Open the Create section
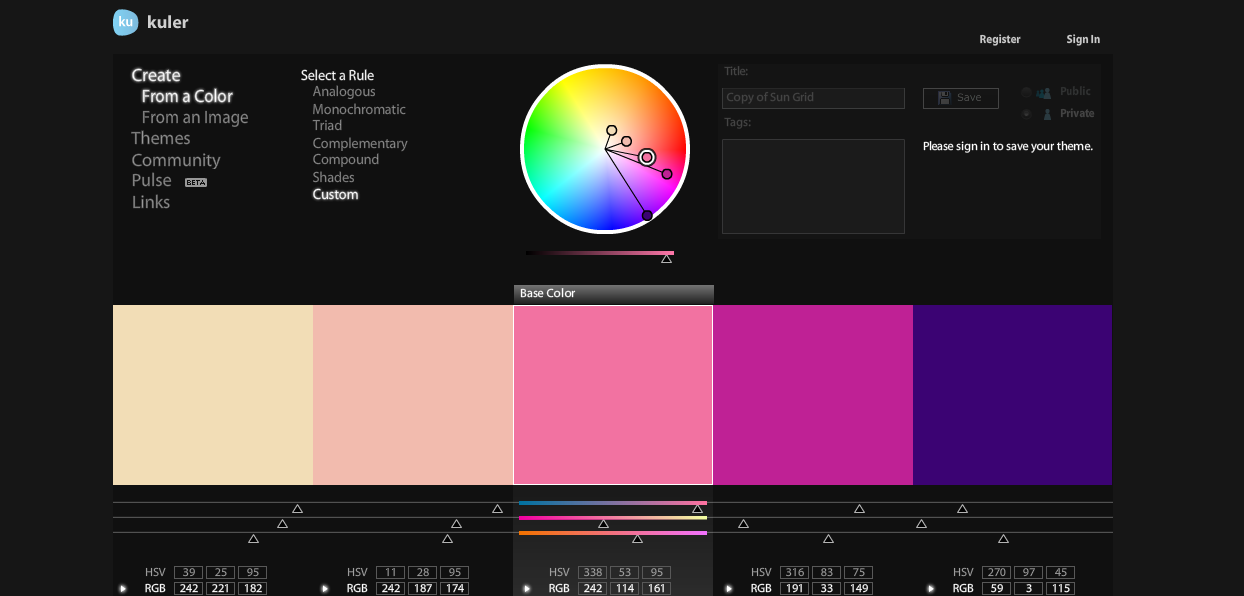Image resolution: width=1244 pixels, height=596 pixels. tap(156, 76)
